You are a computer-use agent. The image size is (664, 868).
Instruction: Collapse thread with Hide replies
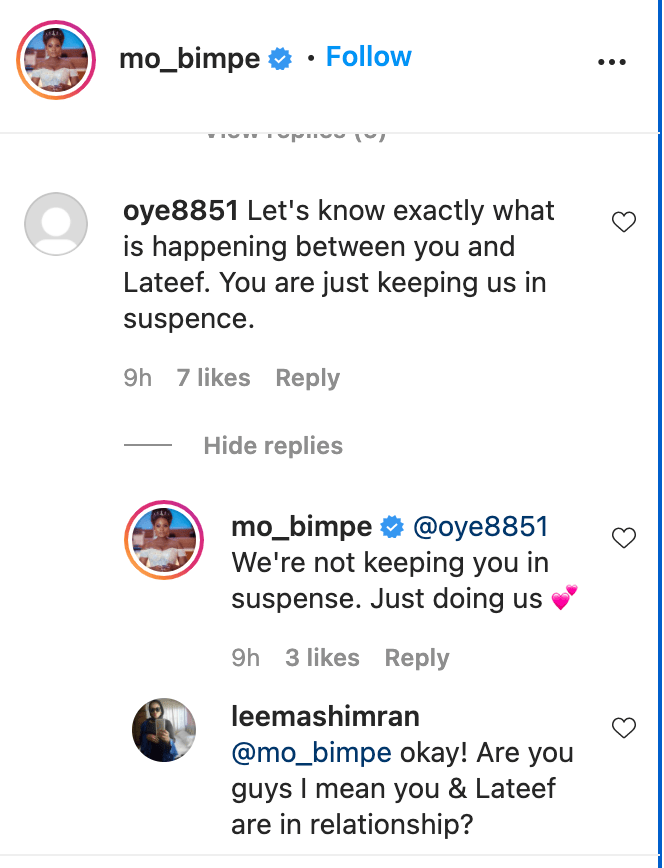point(272,446)
